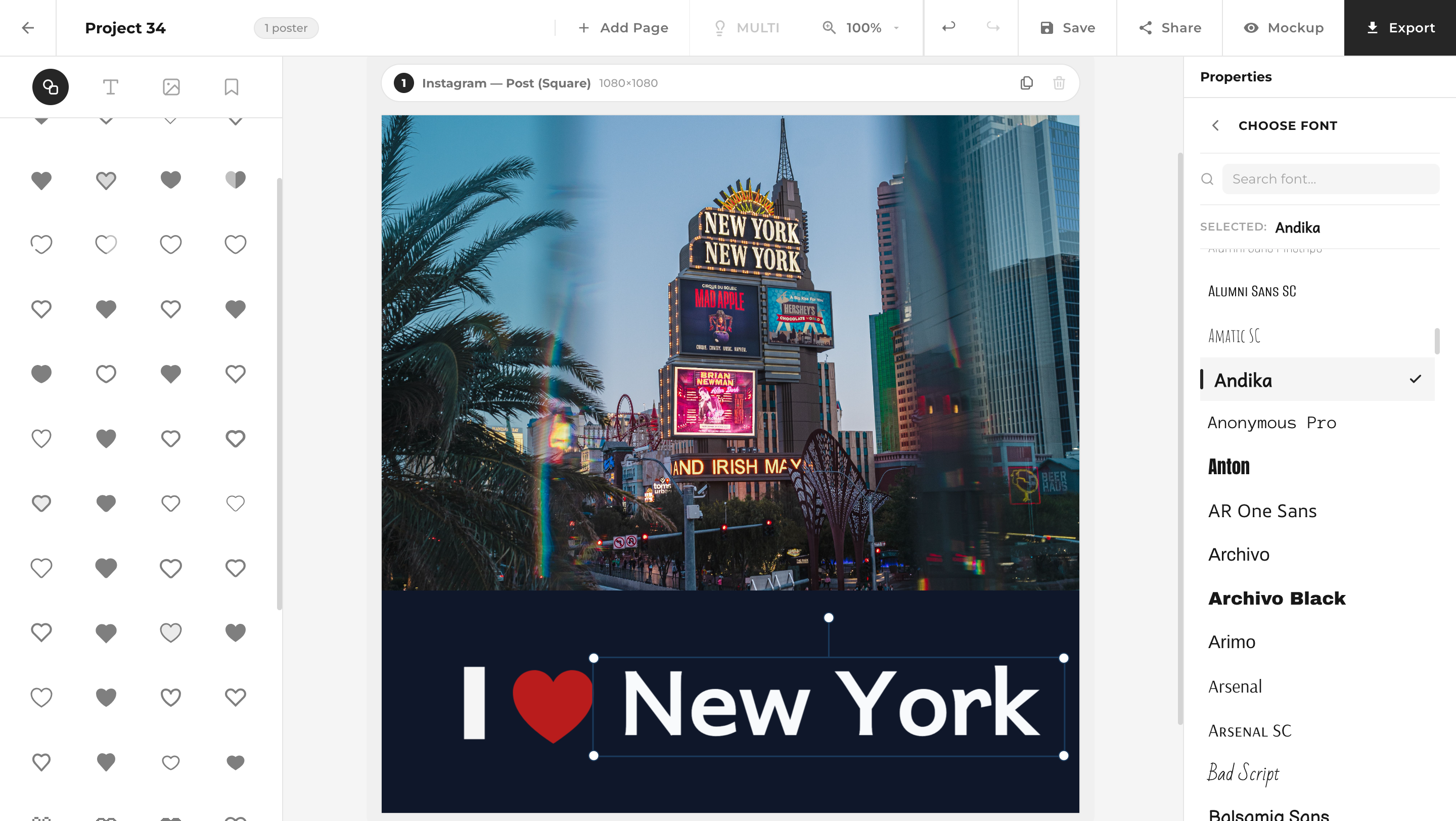Click the Project 34 title
Screen dimensions: 1456x821
125,28
